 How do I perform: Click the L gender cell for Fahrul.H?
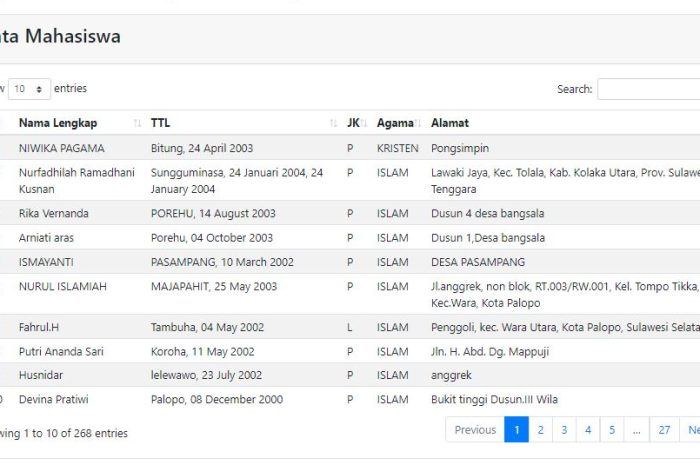[350, 327]
